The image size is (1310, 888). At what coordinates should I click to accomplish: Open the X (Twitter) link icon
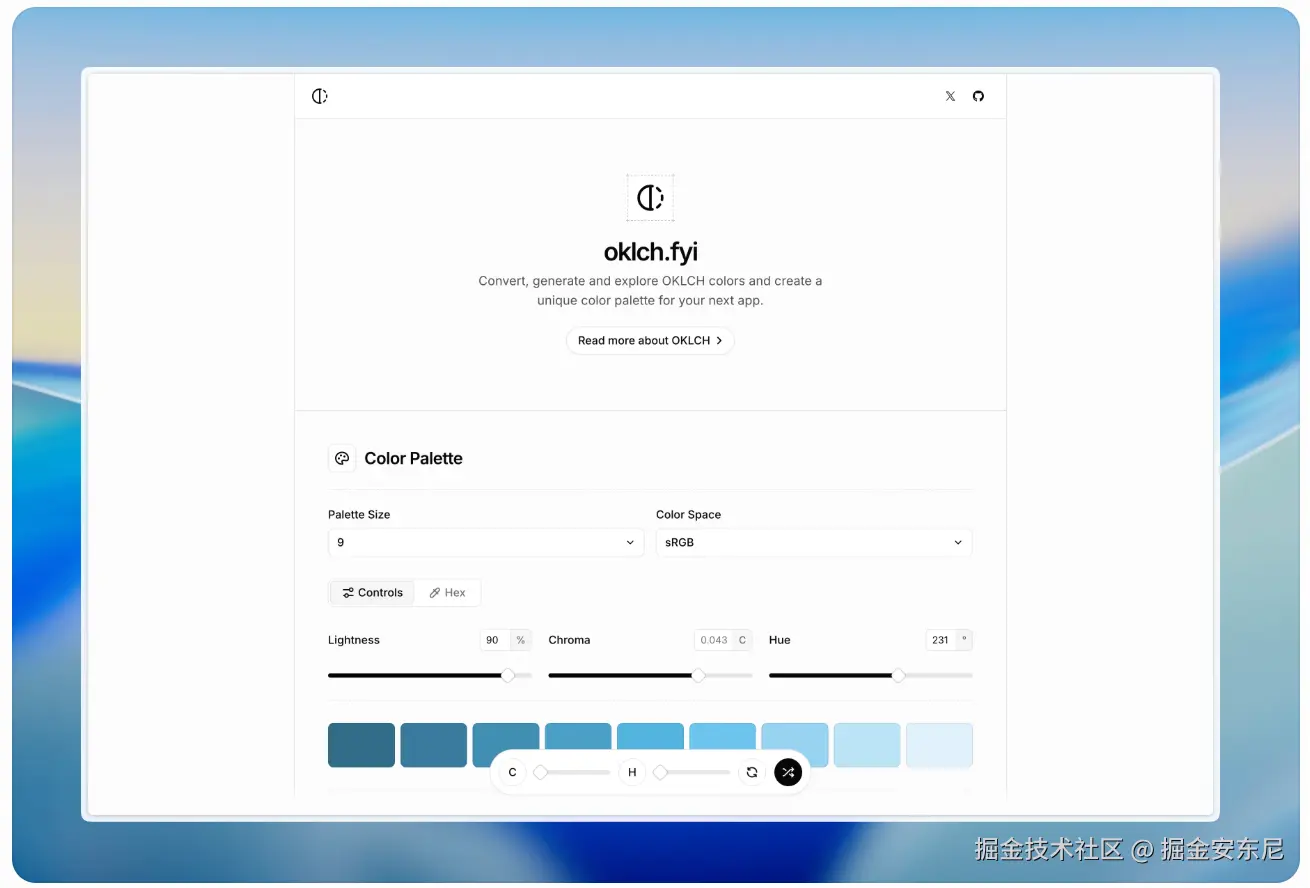tap(950, 96)
